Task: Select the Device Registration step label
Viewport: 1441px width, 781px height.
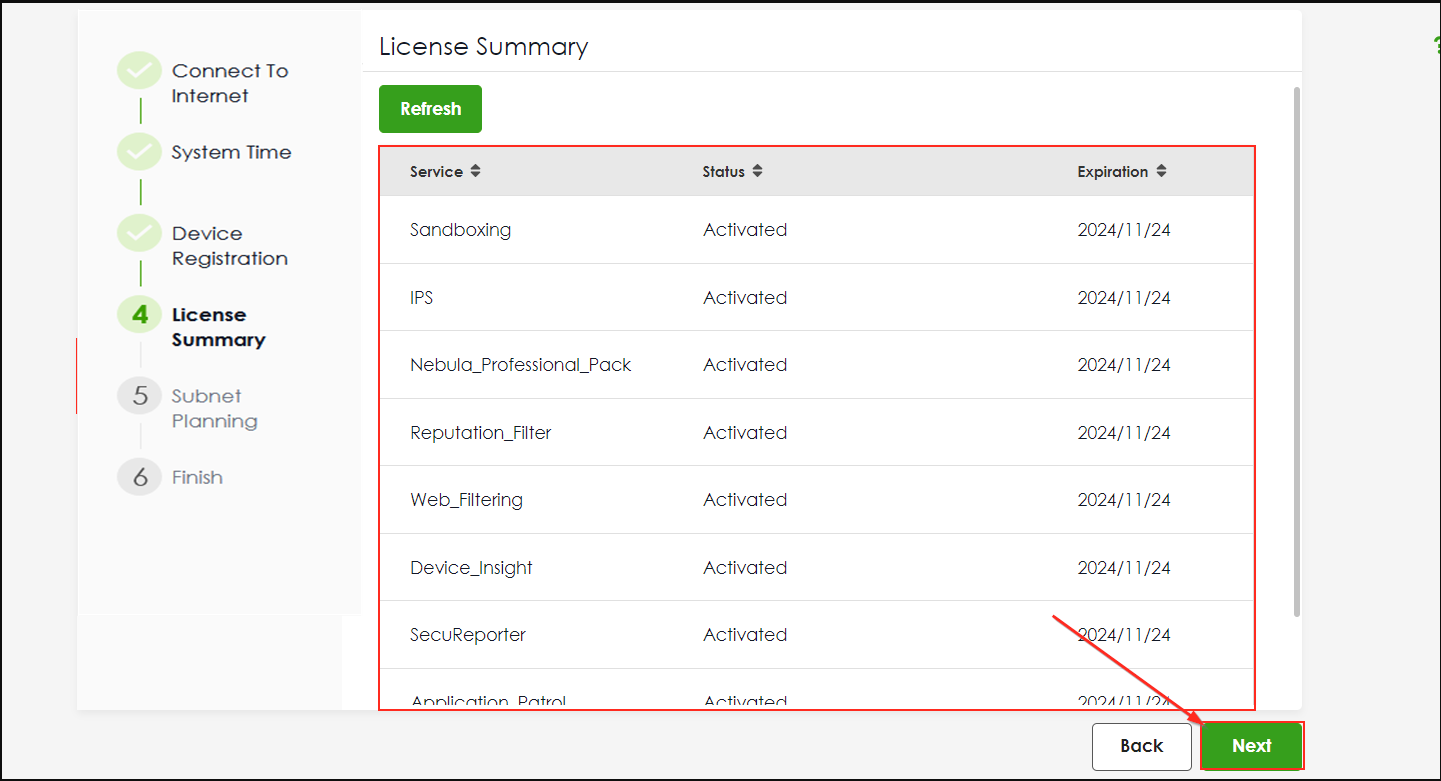Action: click(x=229, y=246)
